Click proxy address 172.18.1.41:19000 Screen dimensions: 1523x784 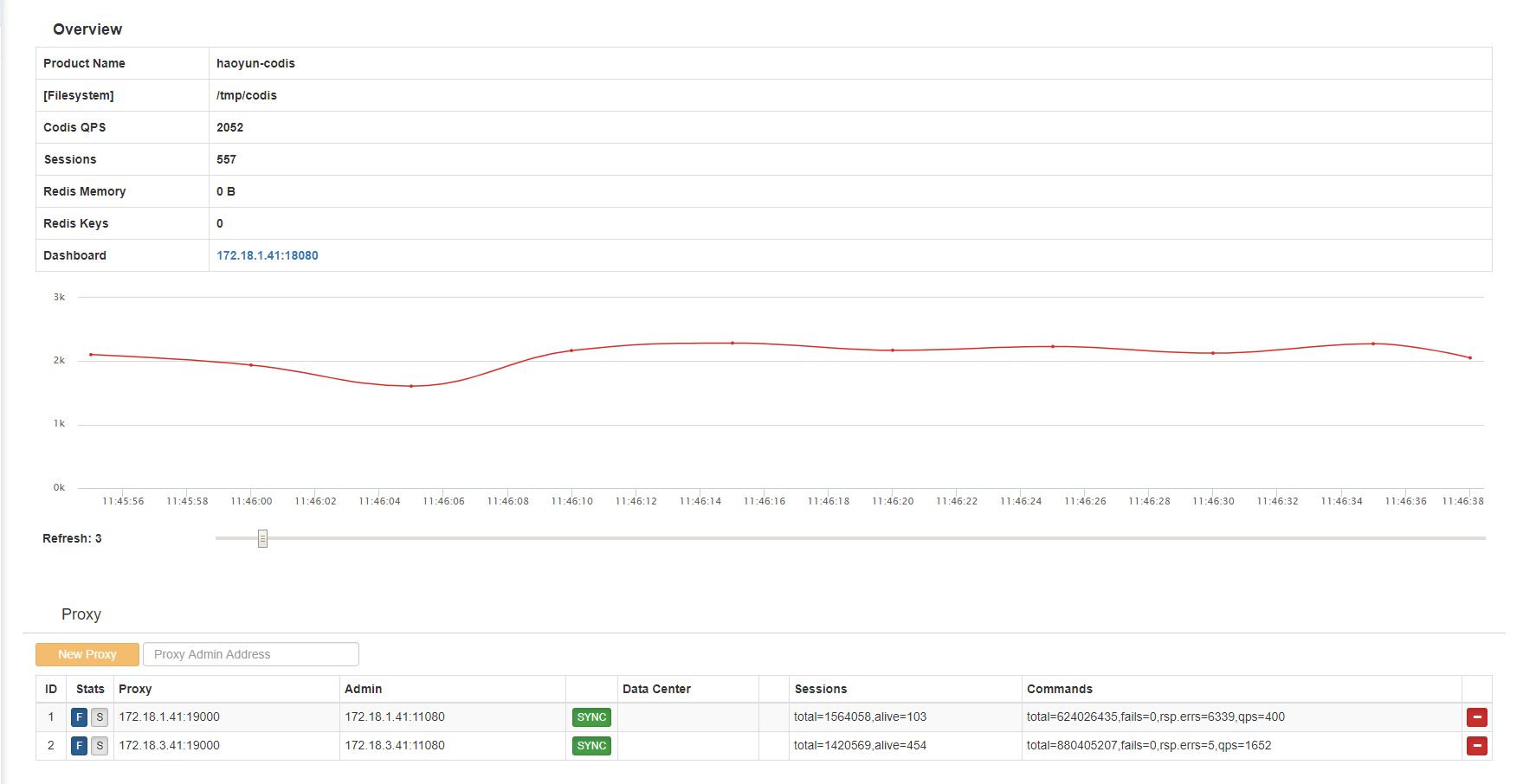click(169, 717)
